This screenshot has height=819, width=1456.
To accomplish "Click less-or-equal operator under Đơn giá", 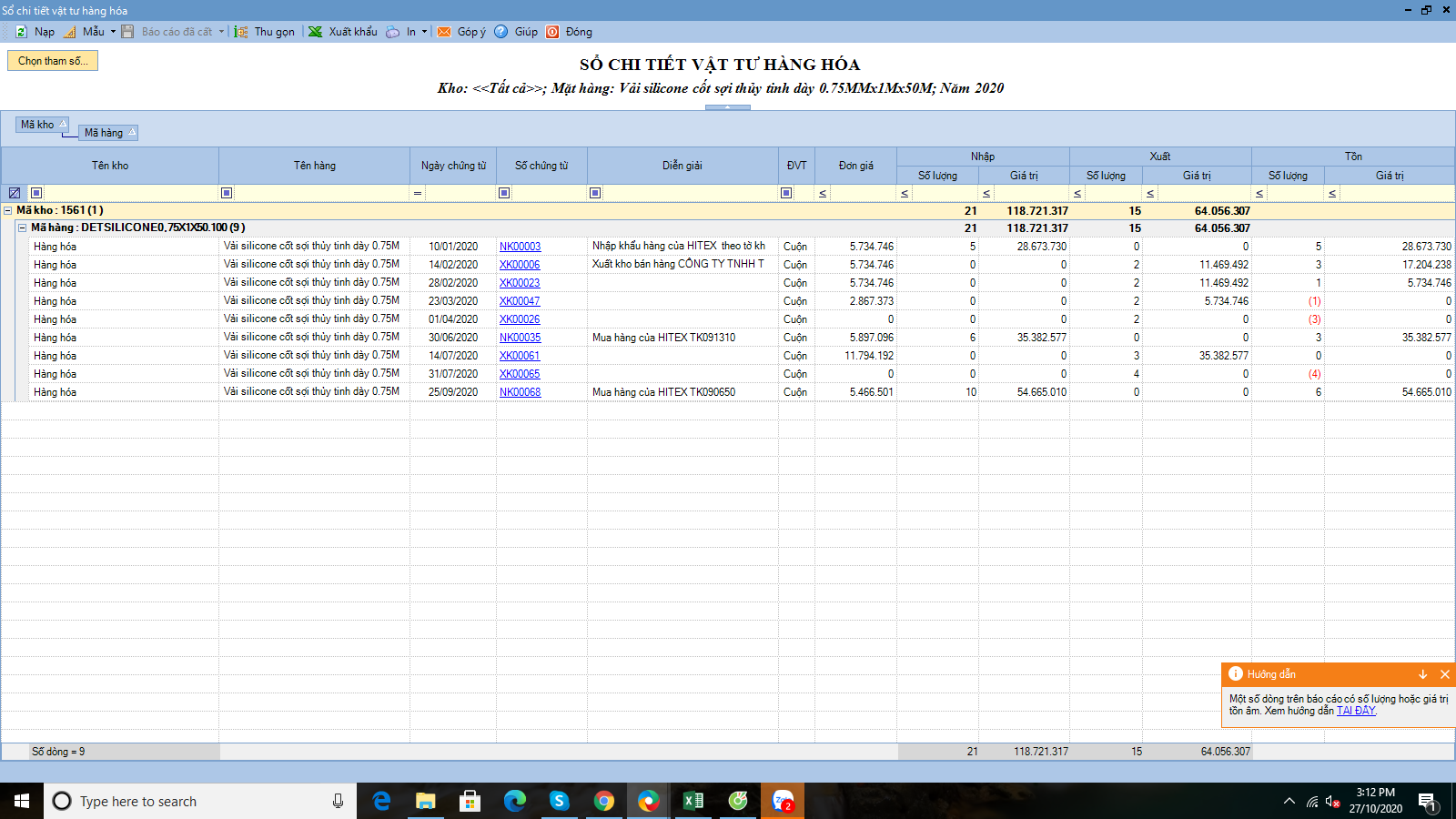I will coord(823,193).
